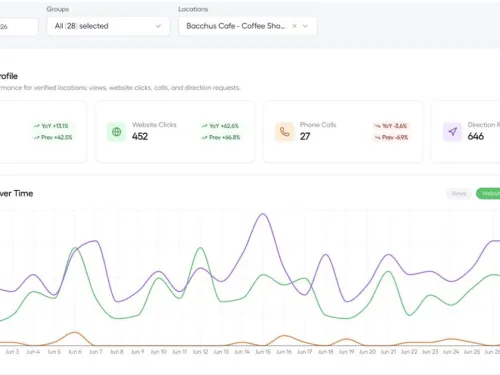Viewport: 500px width, 375px height.
Task: Click the Phone Calls value 27
Action: 305,136
